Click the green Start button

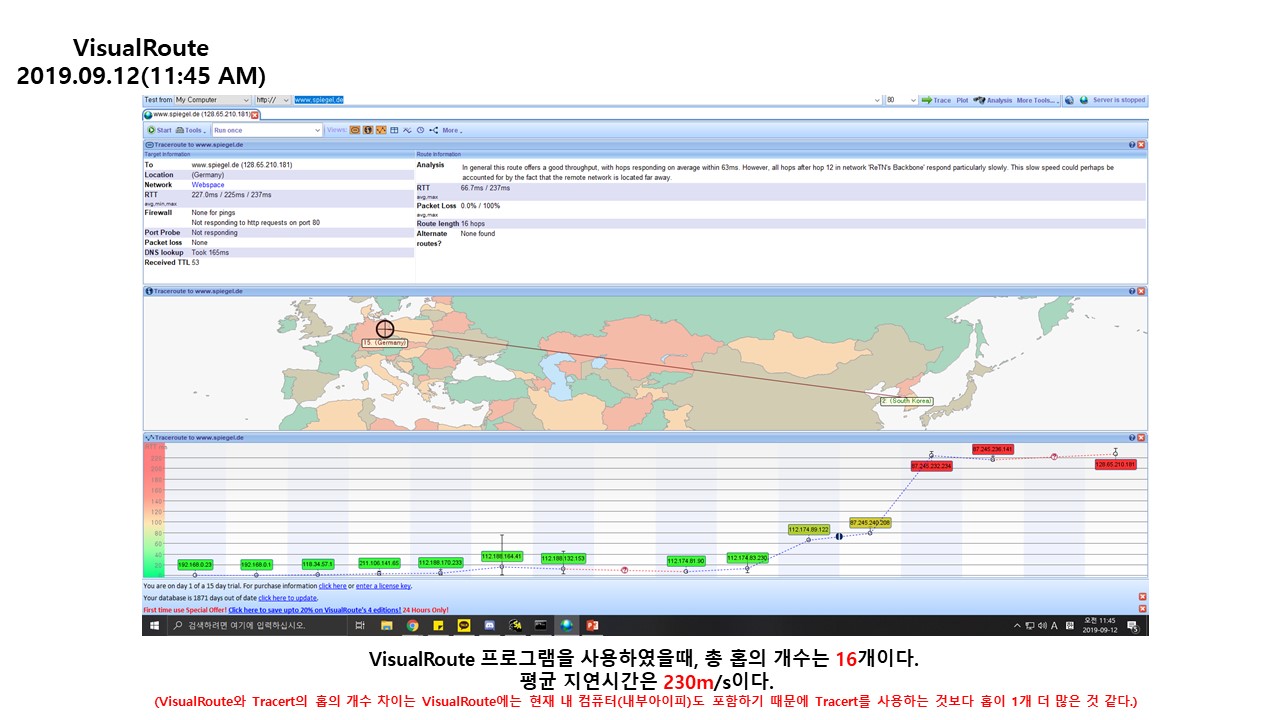point(159,130)
